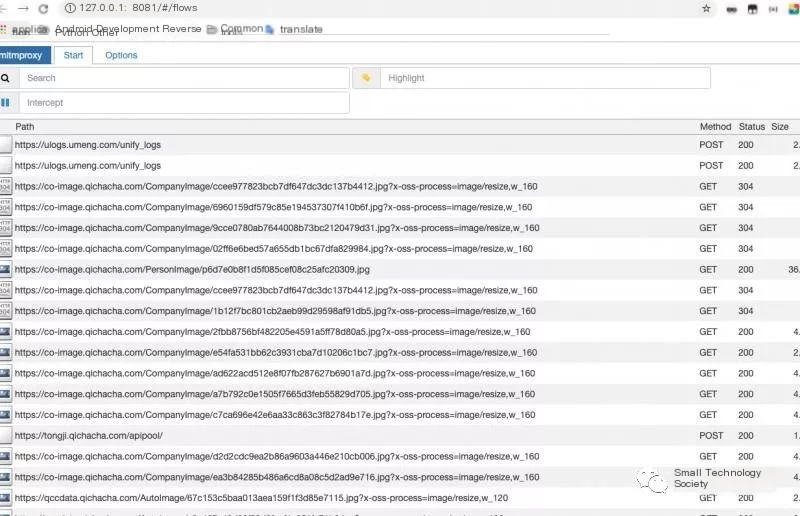Click the image icon of ad622acd512e row
This screenshot has width=800, height=516.
click(5, 374)
